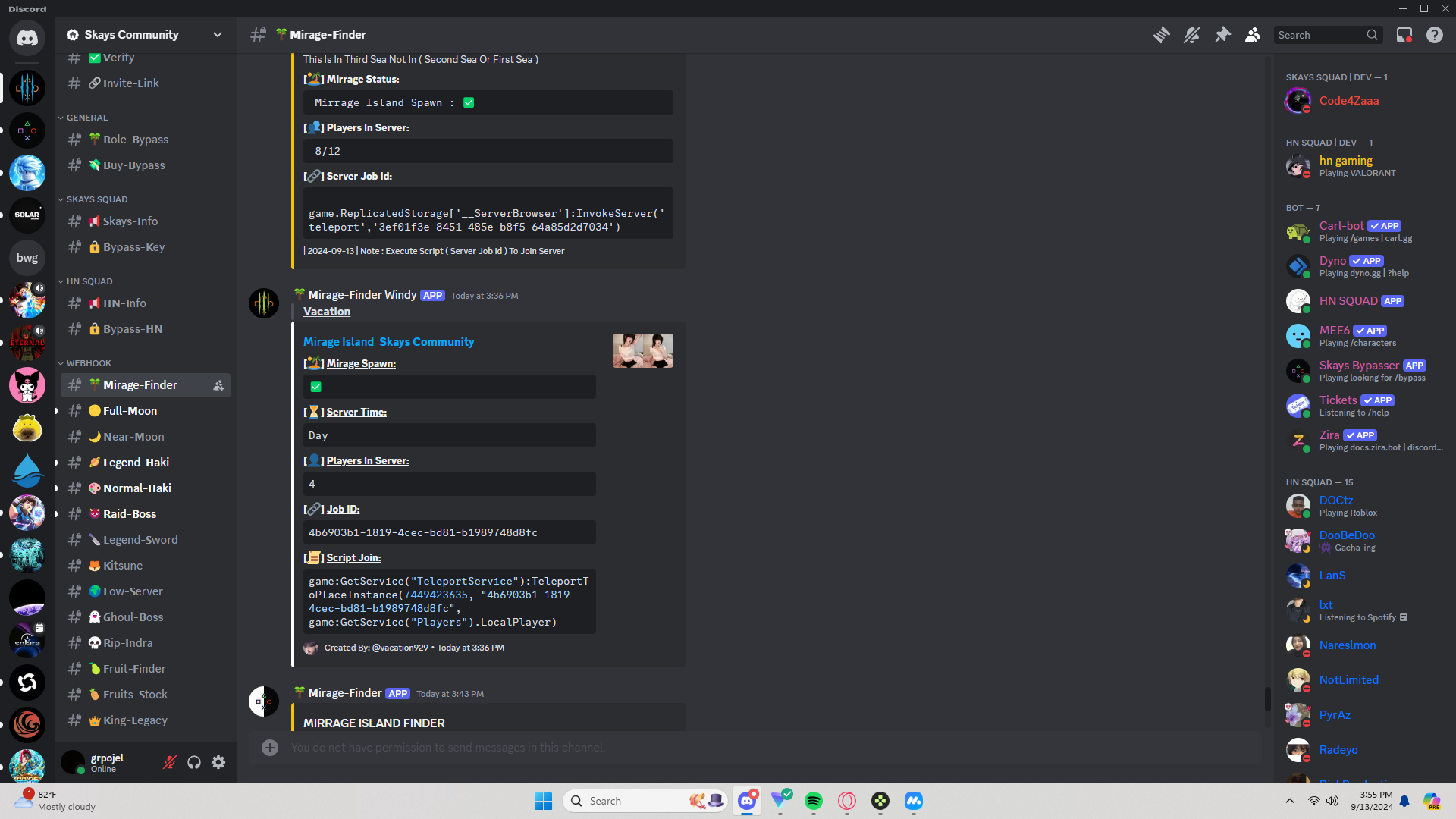Unmute microphone in user panel
Image resolution: width=1456 pixels, height=819 pixels.
click(x=170, y=762)
